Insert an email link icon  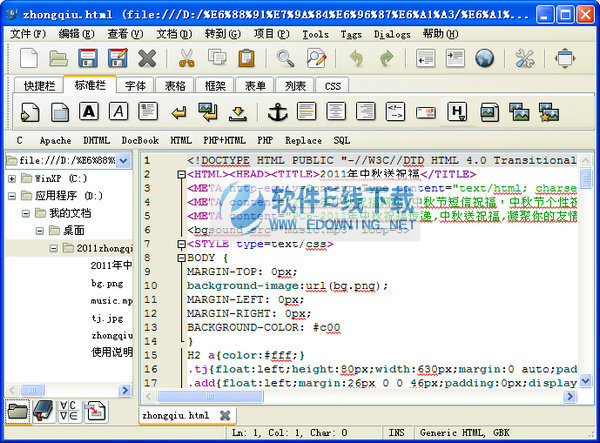click(426, 113)
